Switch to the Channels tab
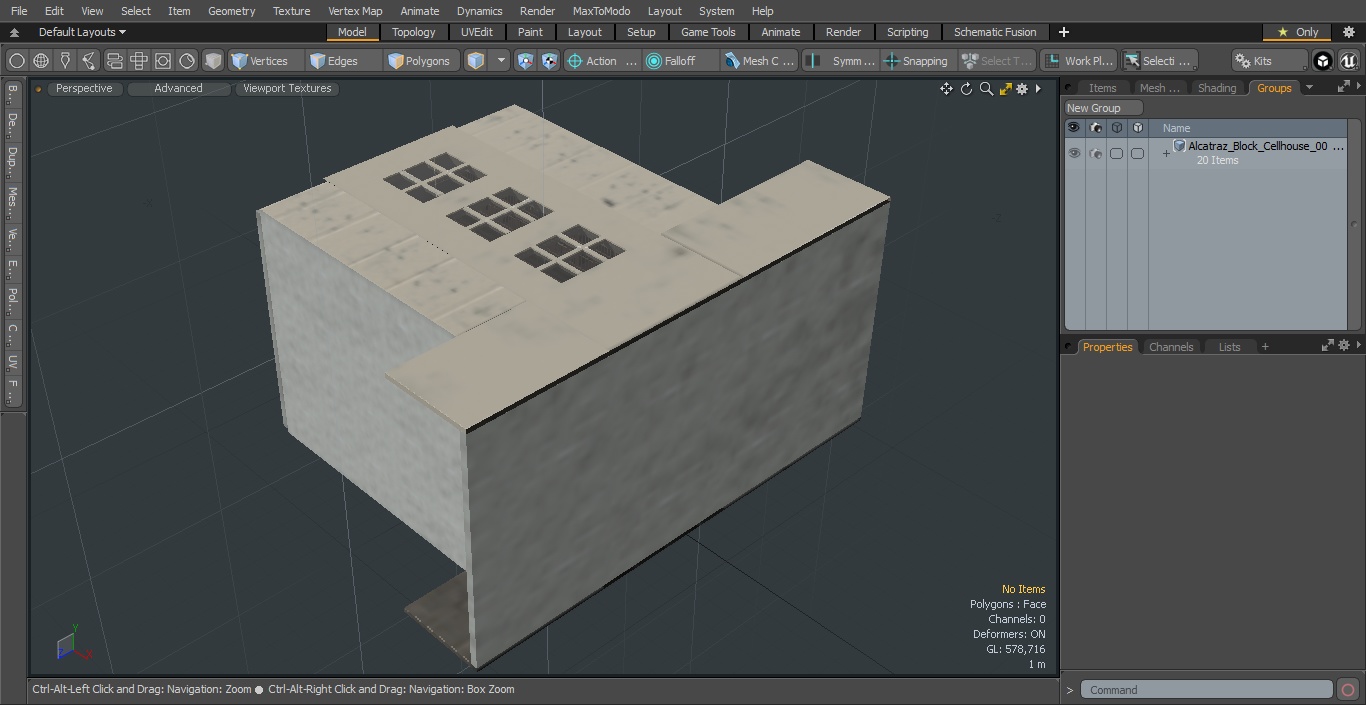Screen dimensions: 1366x705 [x=1171, y=347]
